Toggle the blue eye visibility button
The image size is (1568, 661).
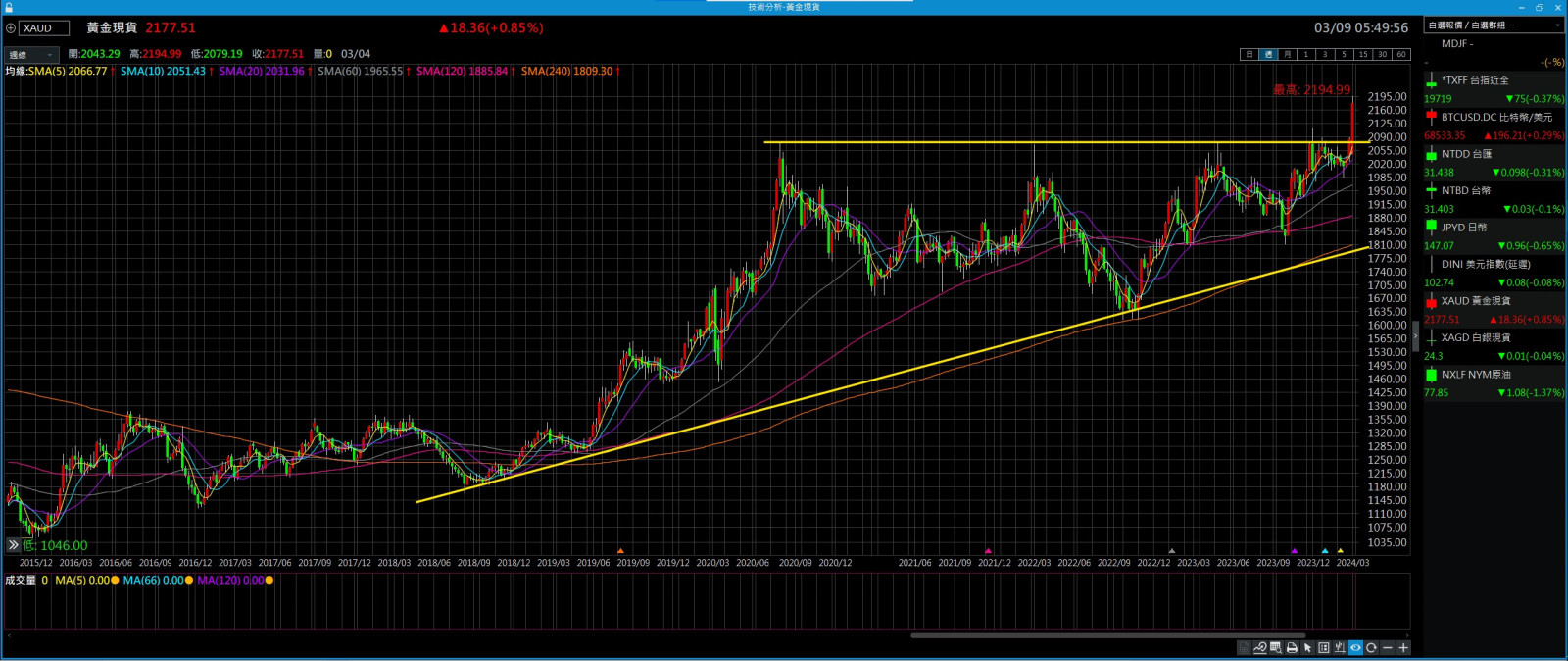(1355, 648)
